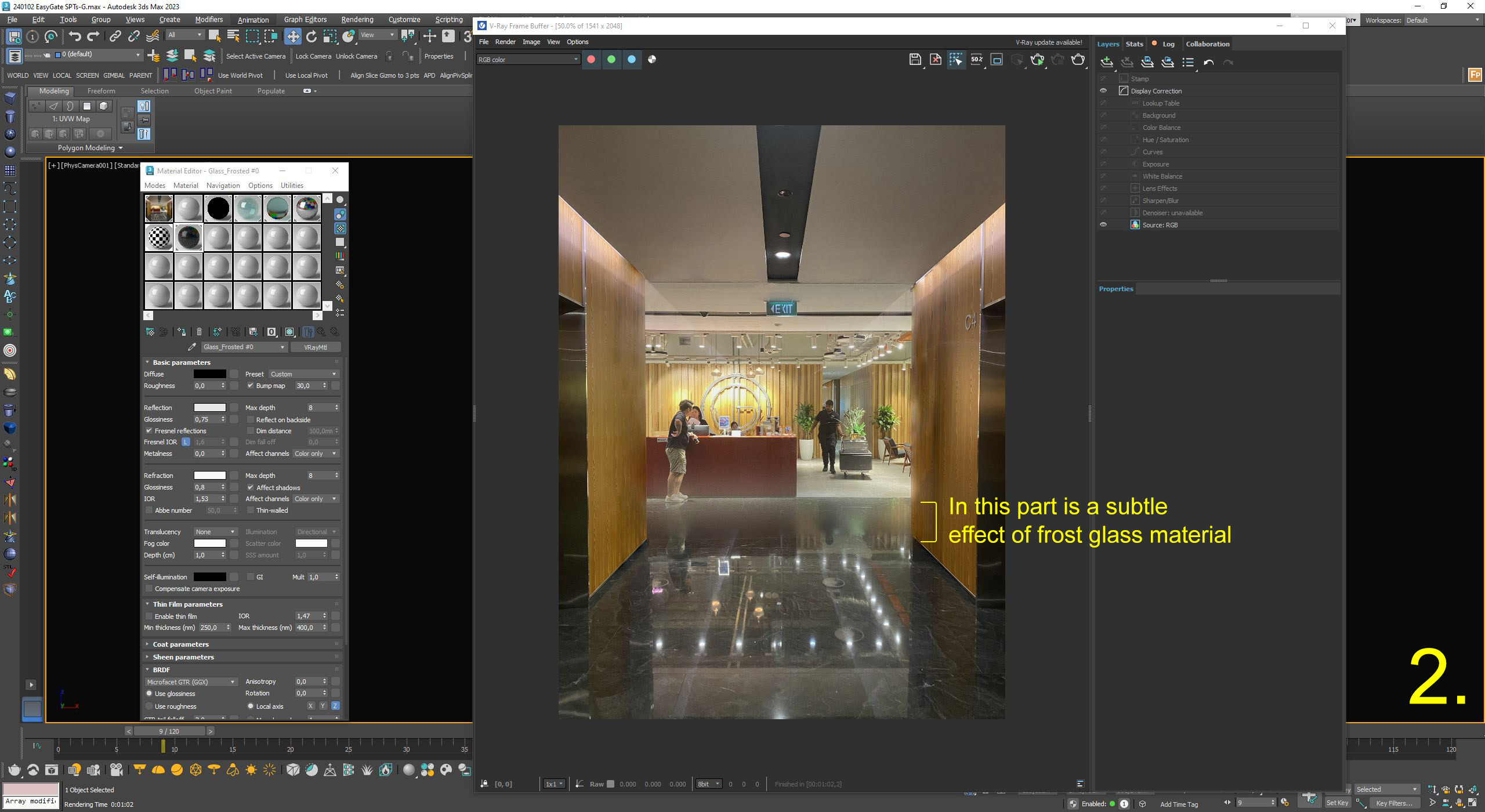Toggle Bump map checkbox

pos(250,386)
